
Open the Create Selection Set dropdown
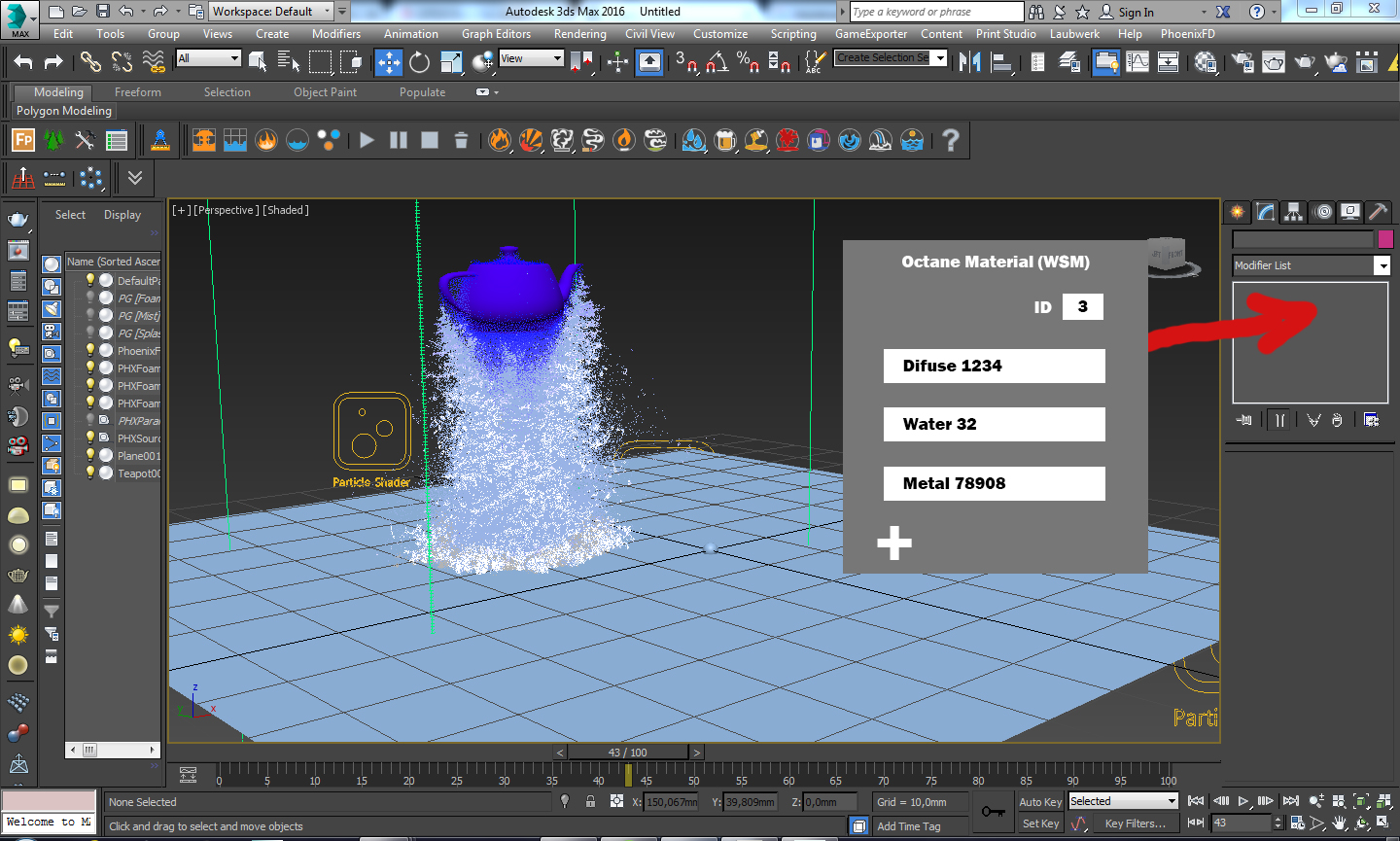[x=891, y=58]
